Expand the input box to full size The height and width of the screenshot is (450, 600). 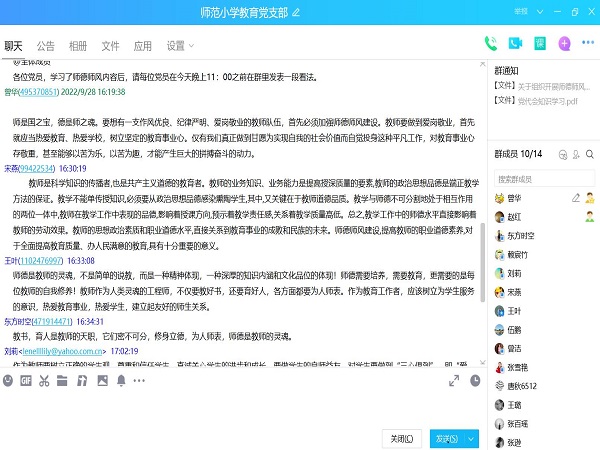455,380
